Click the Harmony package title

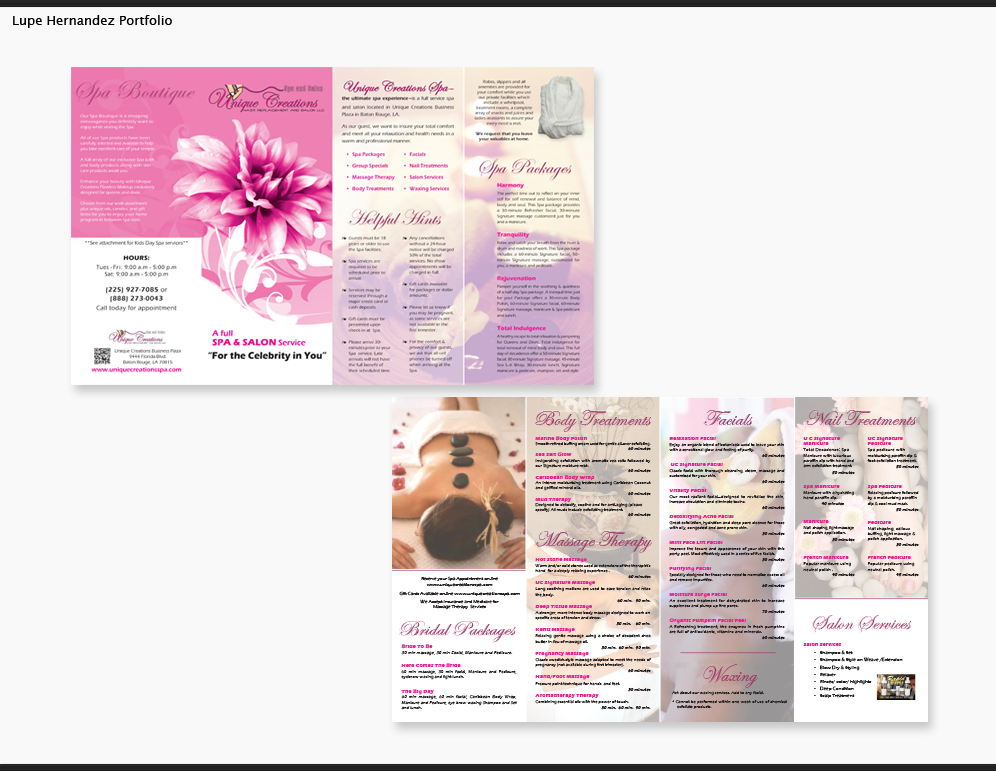(510, 185)
